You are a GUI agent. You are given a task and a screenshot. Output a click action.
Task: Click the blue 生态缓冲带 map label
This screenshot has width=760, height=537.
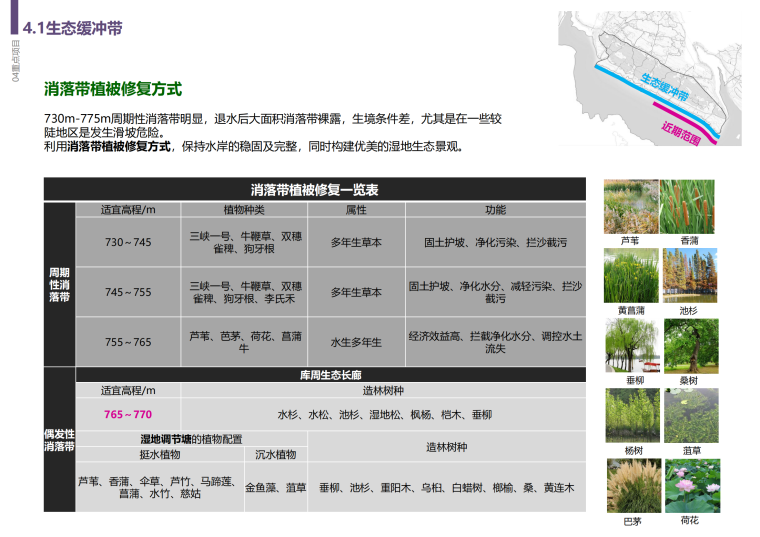pos(666,88)
